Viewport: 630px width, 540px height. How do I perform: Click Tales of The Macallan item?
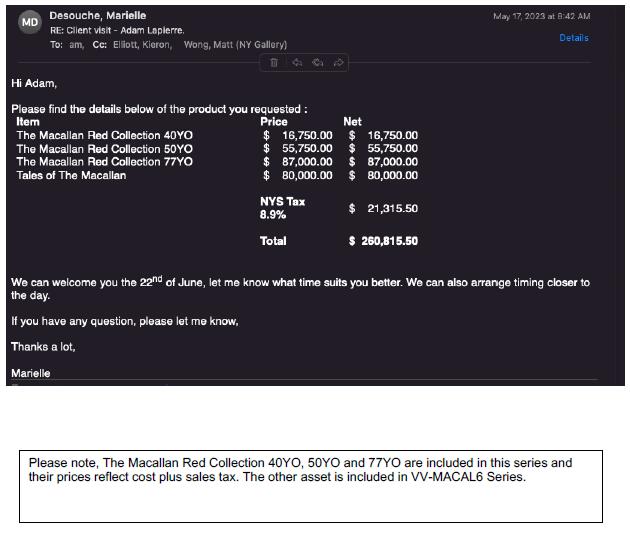point(71,175)
